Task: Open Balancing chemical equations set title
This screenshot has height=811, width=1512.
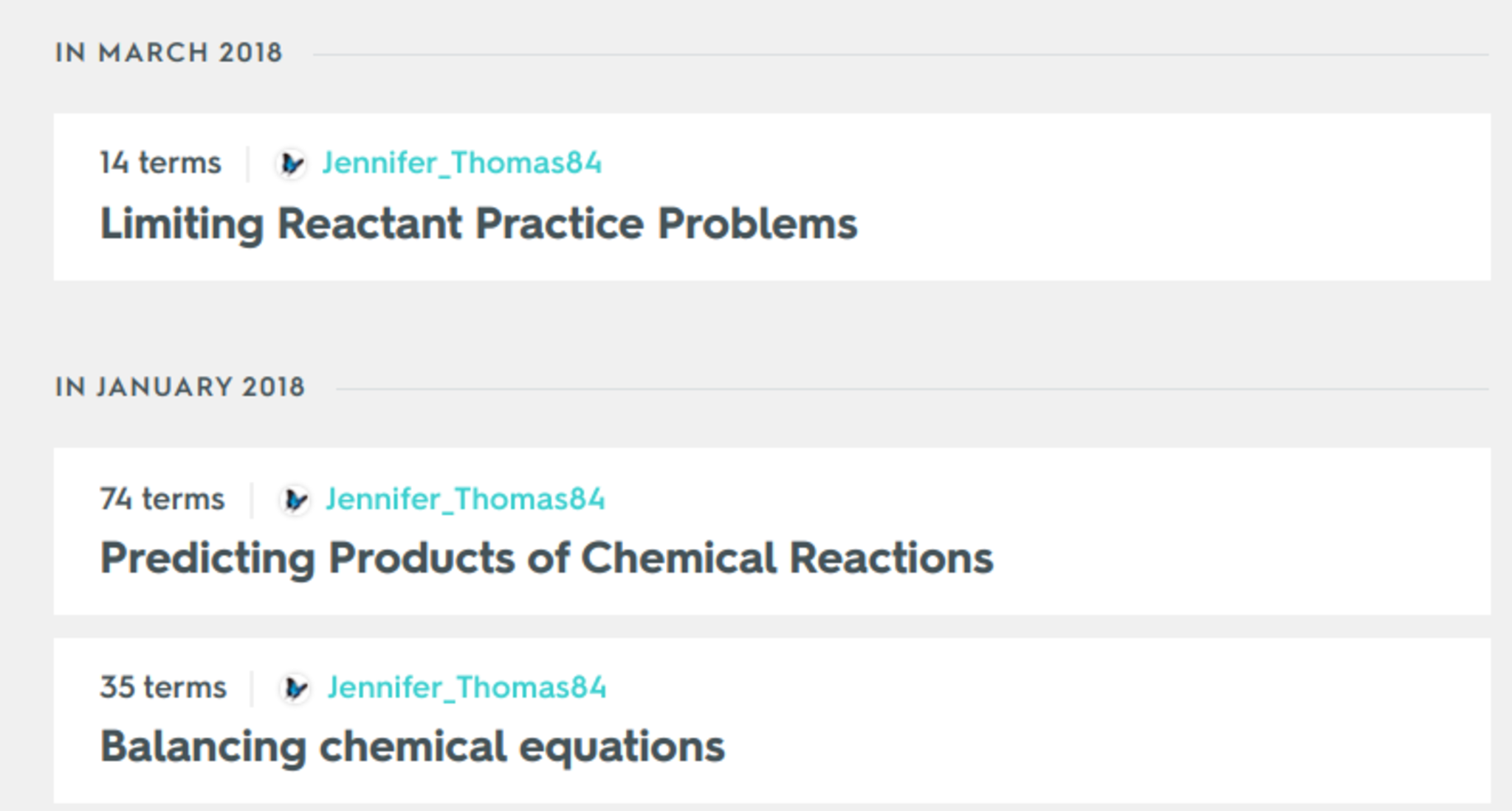Action: pyautogui.click(x=412, y=746)
